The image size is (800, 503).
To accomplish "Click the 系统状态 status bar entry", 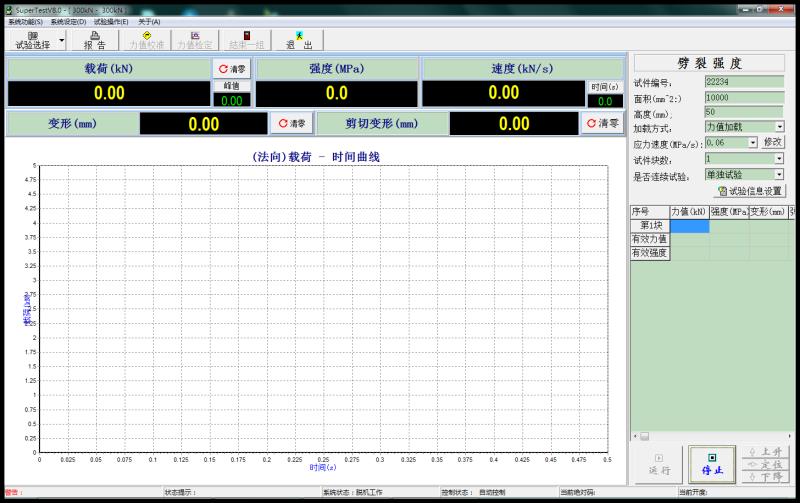I will 353,492.
